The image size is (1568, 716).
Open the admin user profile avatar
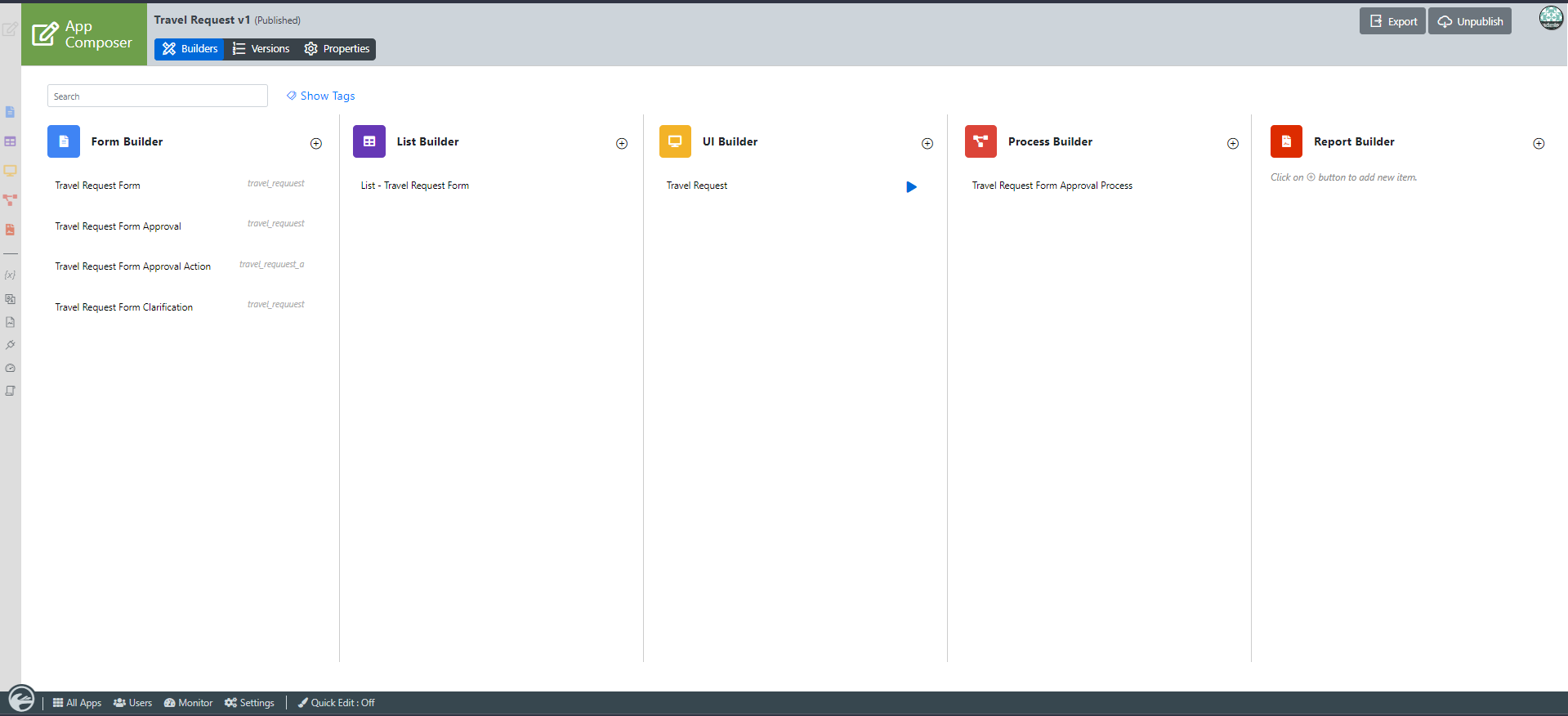(1550, 18)
